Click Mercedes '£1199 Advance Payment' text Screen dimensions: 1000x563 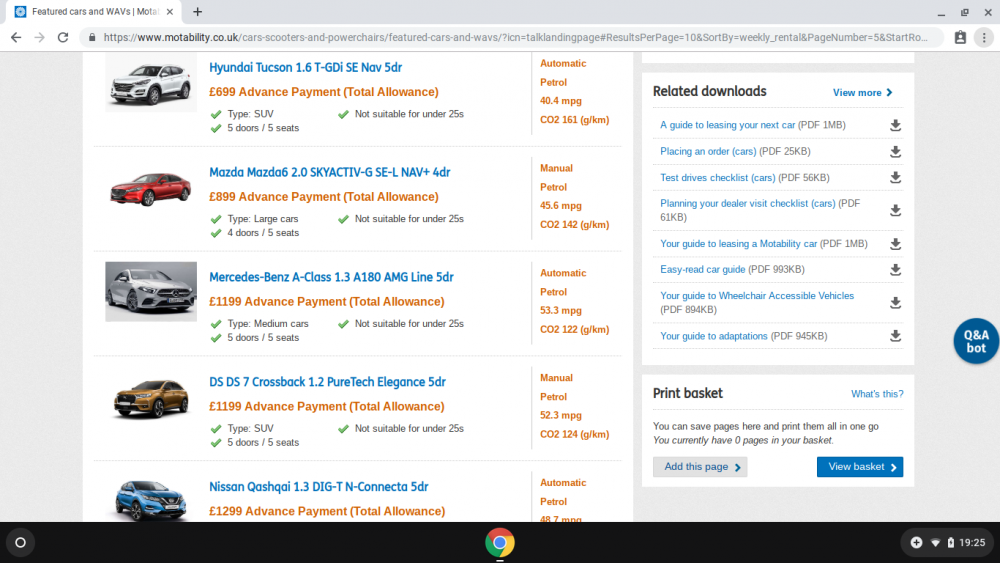coord(327,302)
